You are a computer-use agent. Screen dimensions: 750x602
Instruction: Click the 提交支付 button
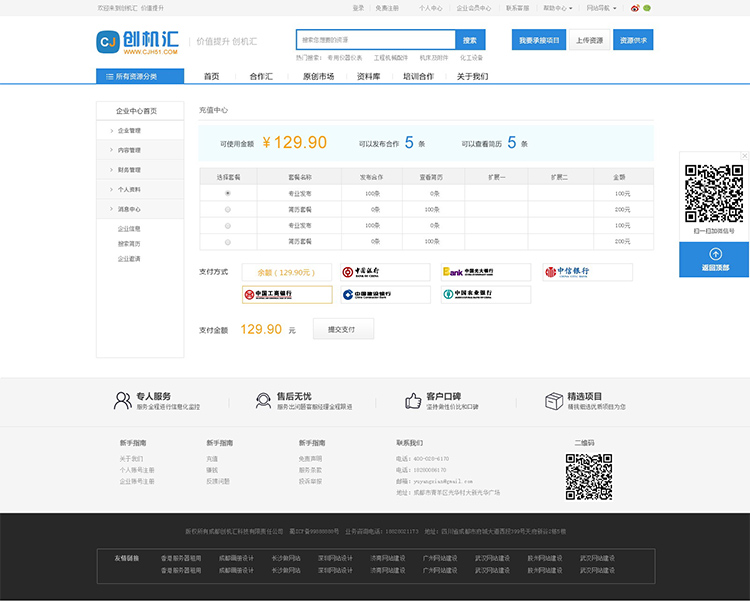click(343, 329)
